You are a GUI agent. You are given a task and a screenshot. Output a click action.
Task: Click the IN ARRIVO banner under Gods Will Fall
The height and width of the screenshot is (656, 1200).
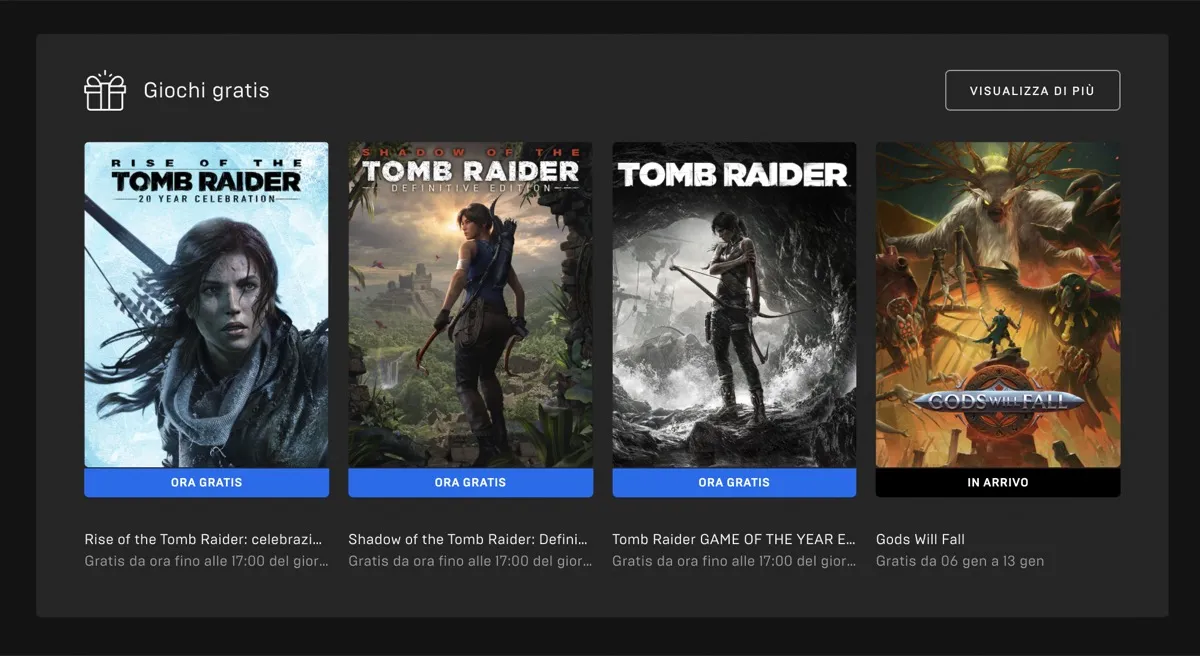click(x=997, y=482)
